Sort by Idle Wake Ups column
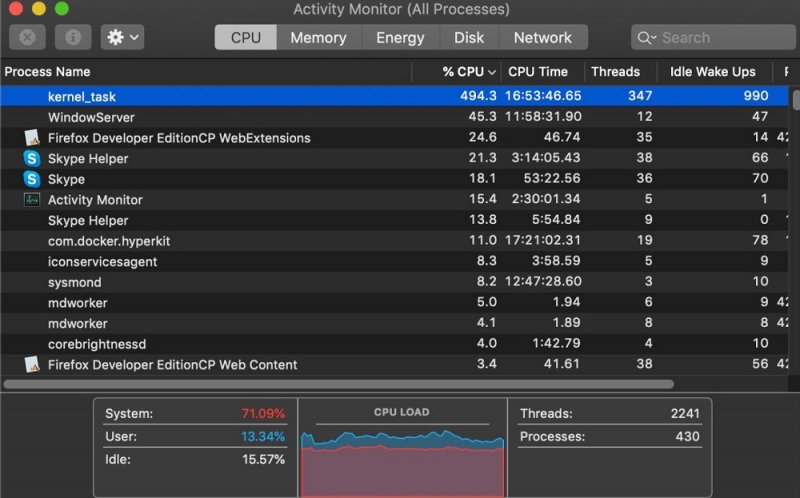The width and height of the screenshot is (800, 498). pyautogui.click(x=713, y=72)
